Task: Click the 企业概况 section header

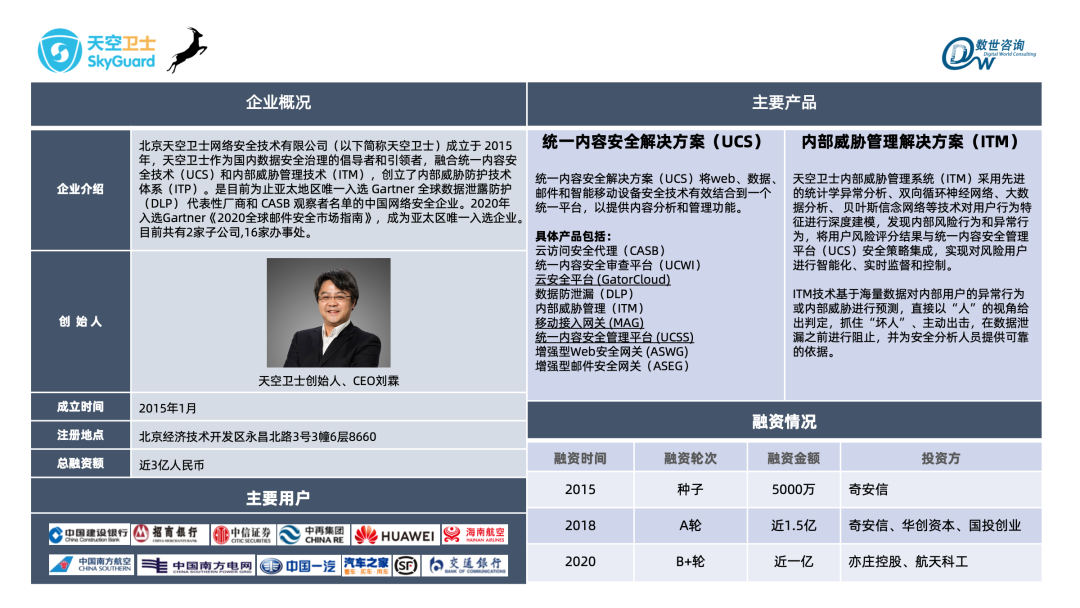Action: (278, 103)
